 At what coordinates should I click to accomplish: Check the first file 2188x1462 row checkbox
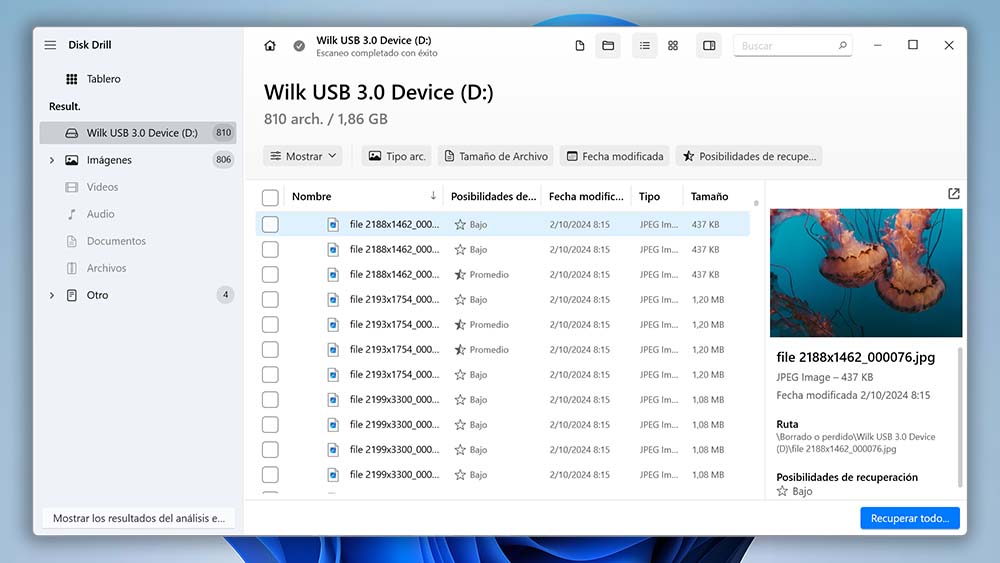(270, 224)
